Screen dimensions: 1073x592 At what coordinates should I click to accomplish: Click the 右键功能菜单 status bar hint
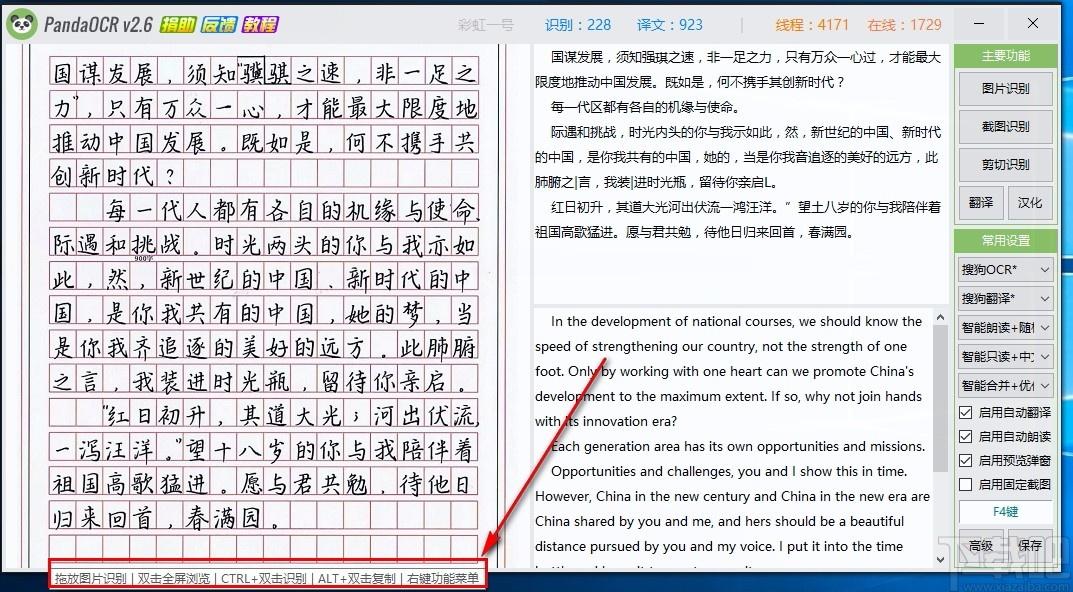[443, 578]
